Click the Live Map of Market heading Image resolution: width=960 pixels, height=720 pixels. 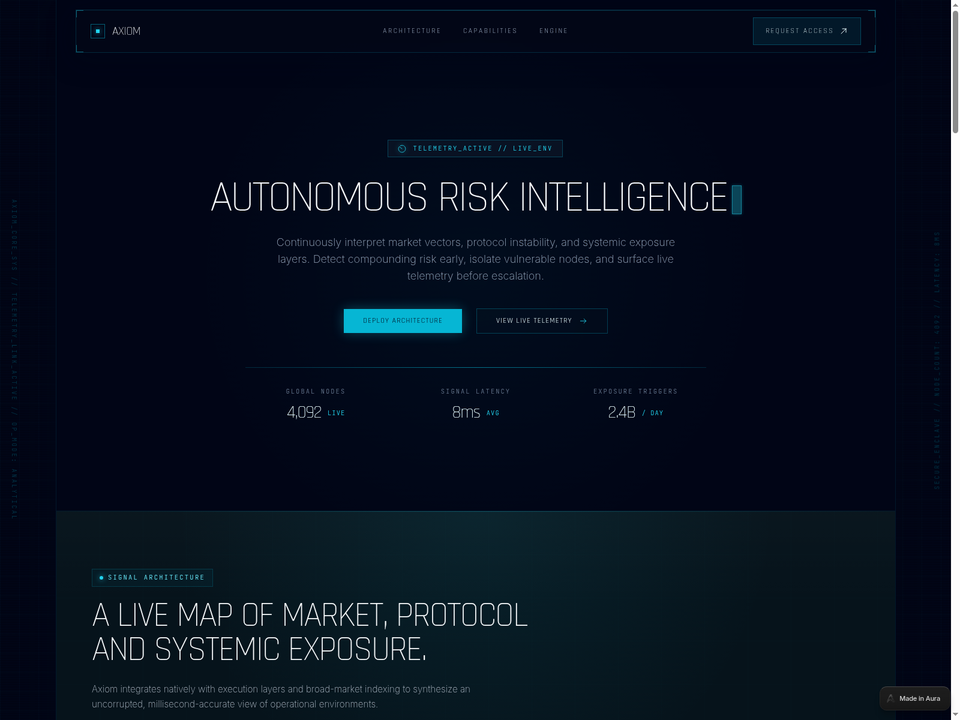[310, 632]
